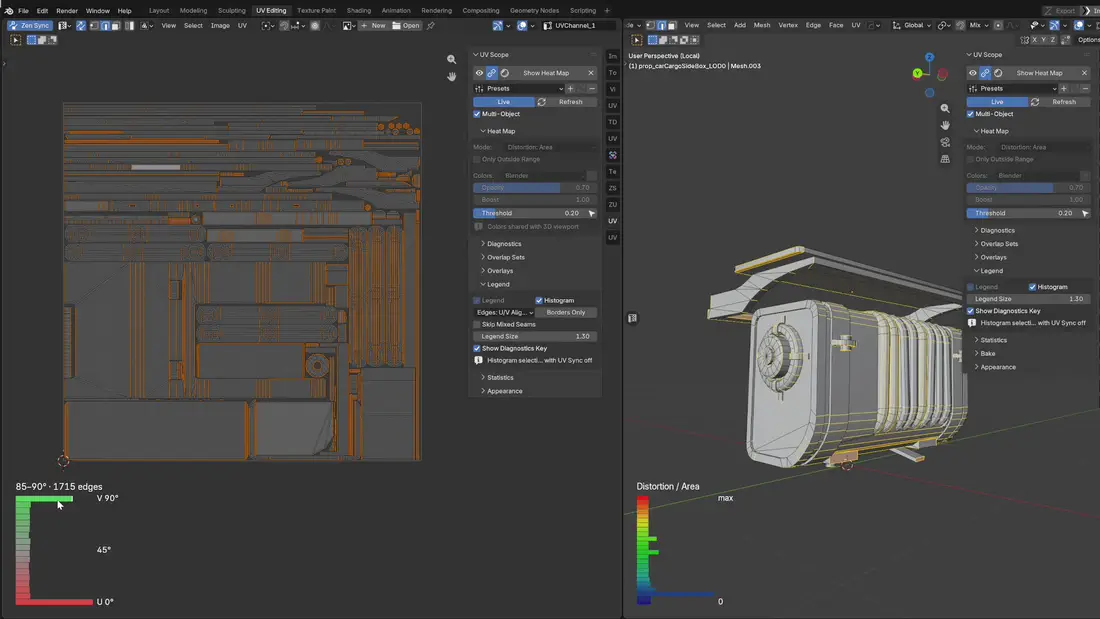The height and width of the screenshot is (619, 1100).
Task: Open Global transform orientation dropdown
Action: click(x=912, y=25)
